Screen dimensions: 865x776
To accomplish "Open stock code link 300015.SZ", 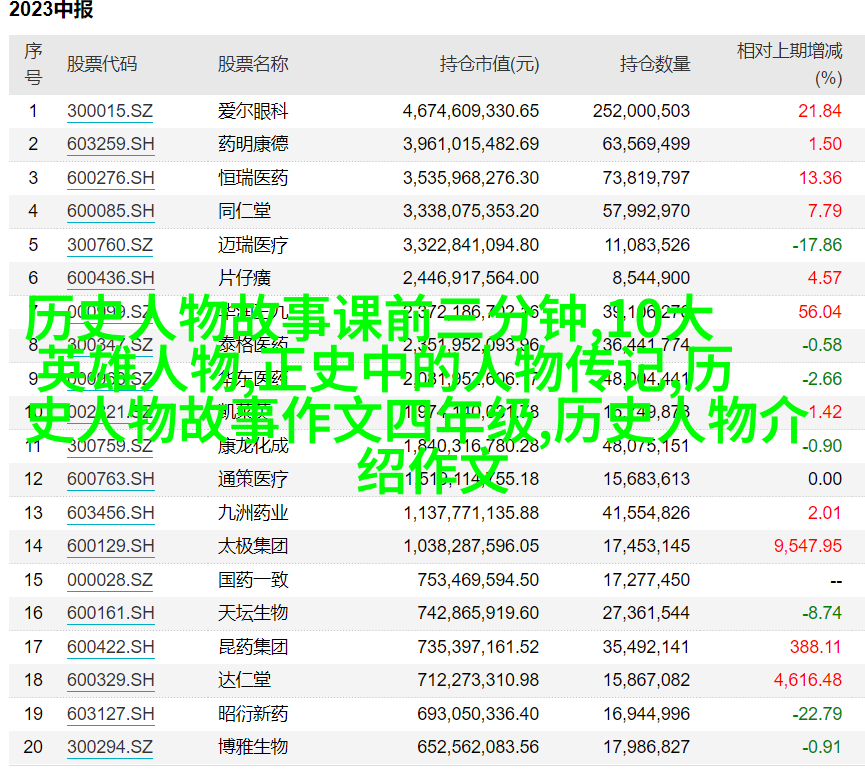I will click(x=110, y=111).
